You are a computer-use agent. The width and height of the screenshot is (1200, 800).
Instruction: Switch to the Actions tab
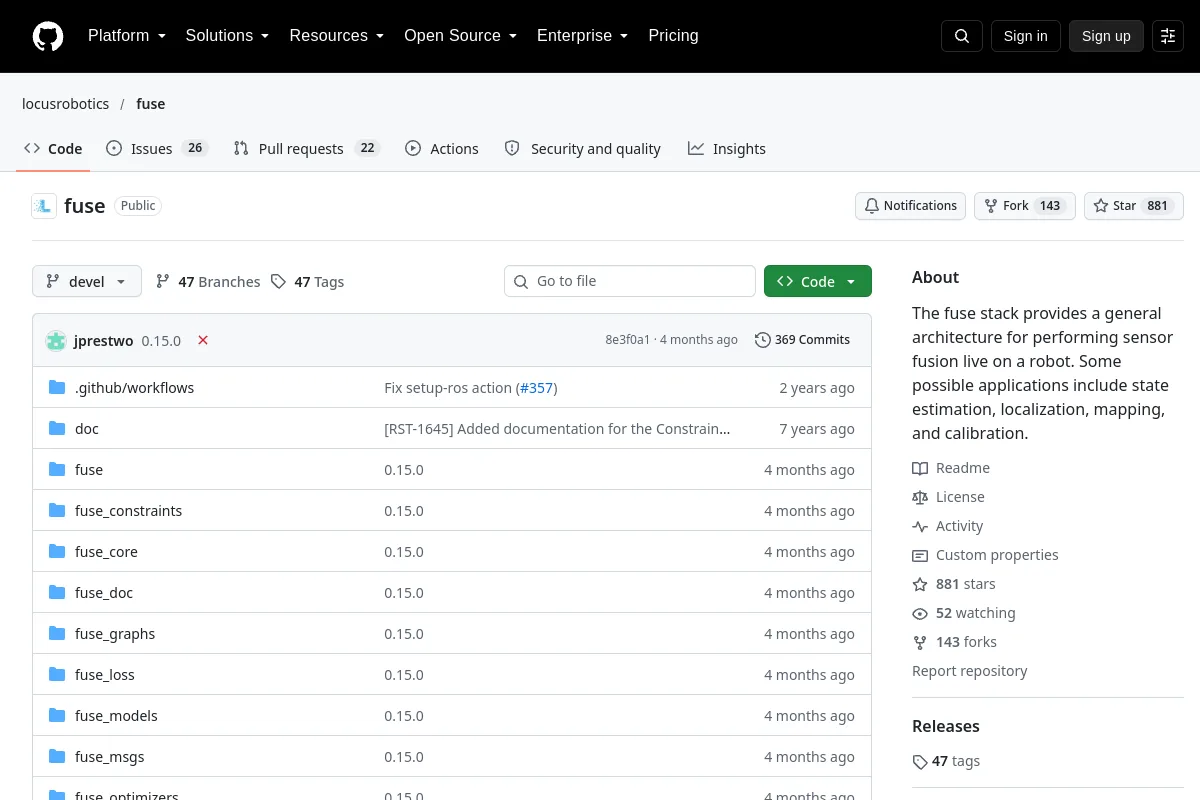pyautogui.click(x=442, y=149)
